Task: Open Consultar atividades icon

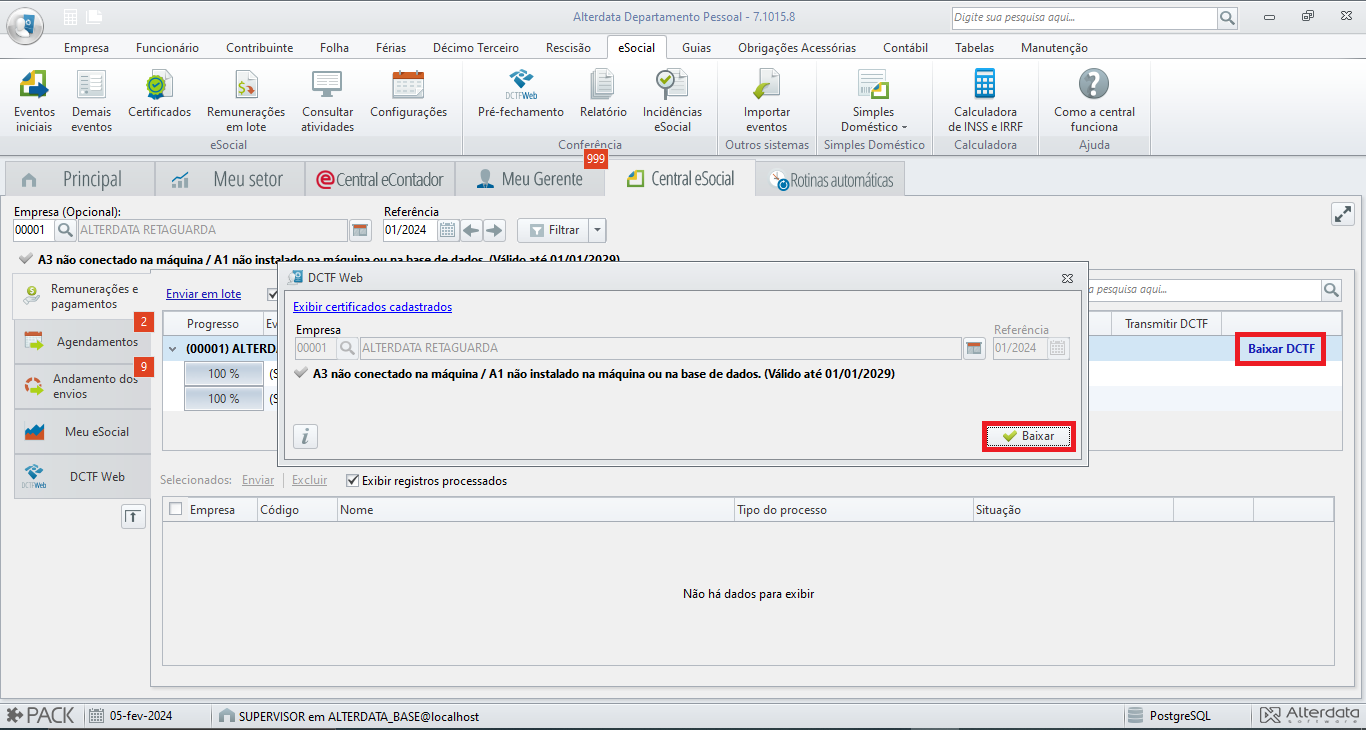Action: click(328, 101)
